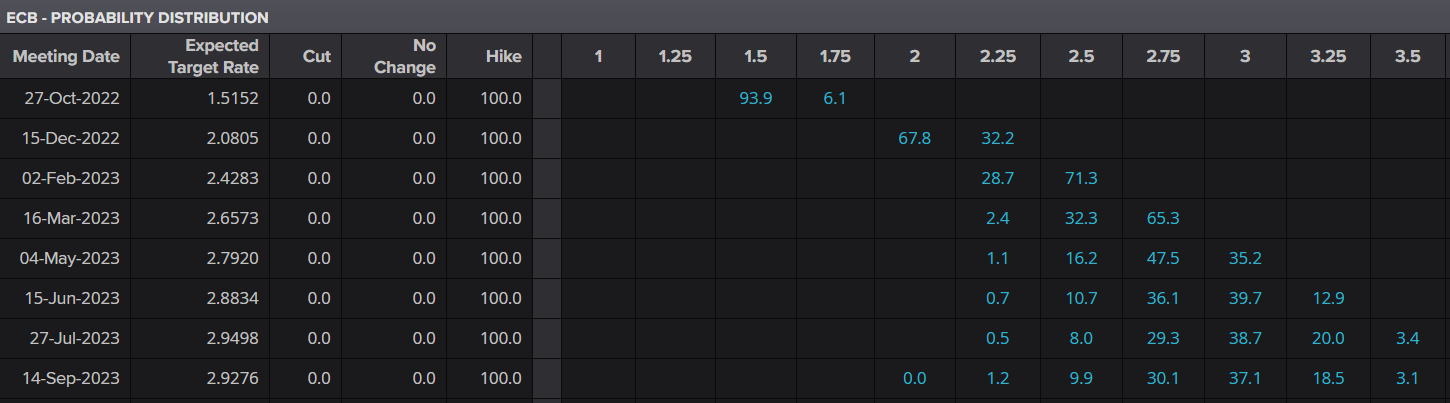Screen dimensions: 1450x403
Task: Click the 47.5 probability value
Action: 1163,258
